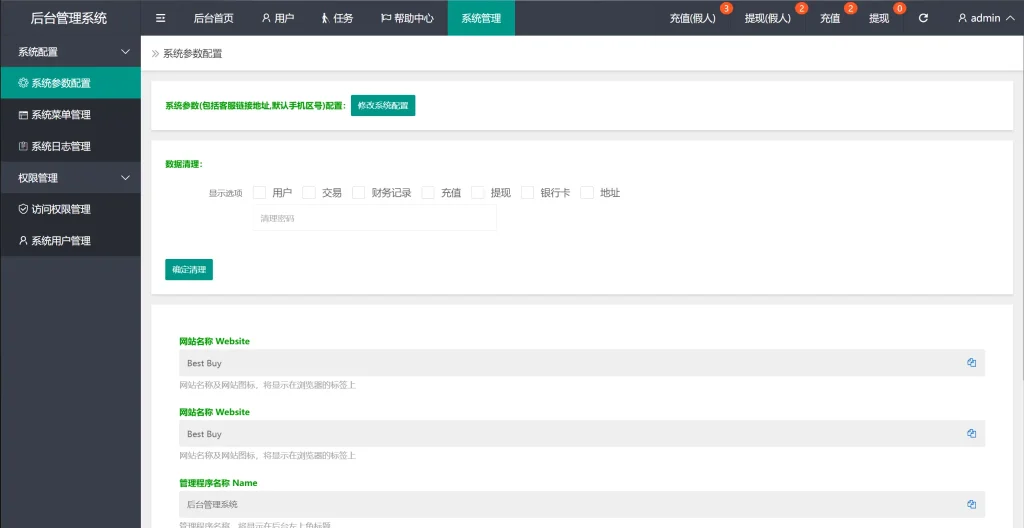
Task: Check the 用户 data cleanup checkbox
Action: [260, 193]
